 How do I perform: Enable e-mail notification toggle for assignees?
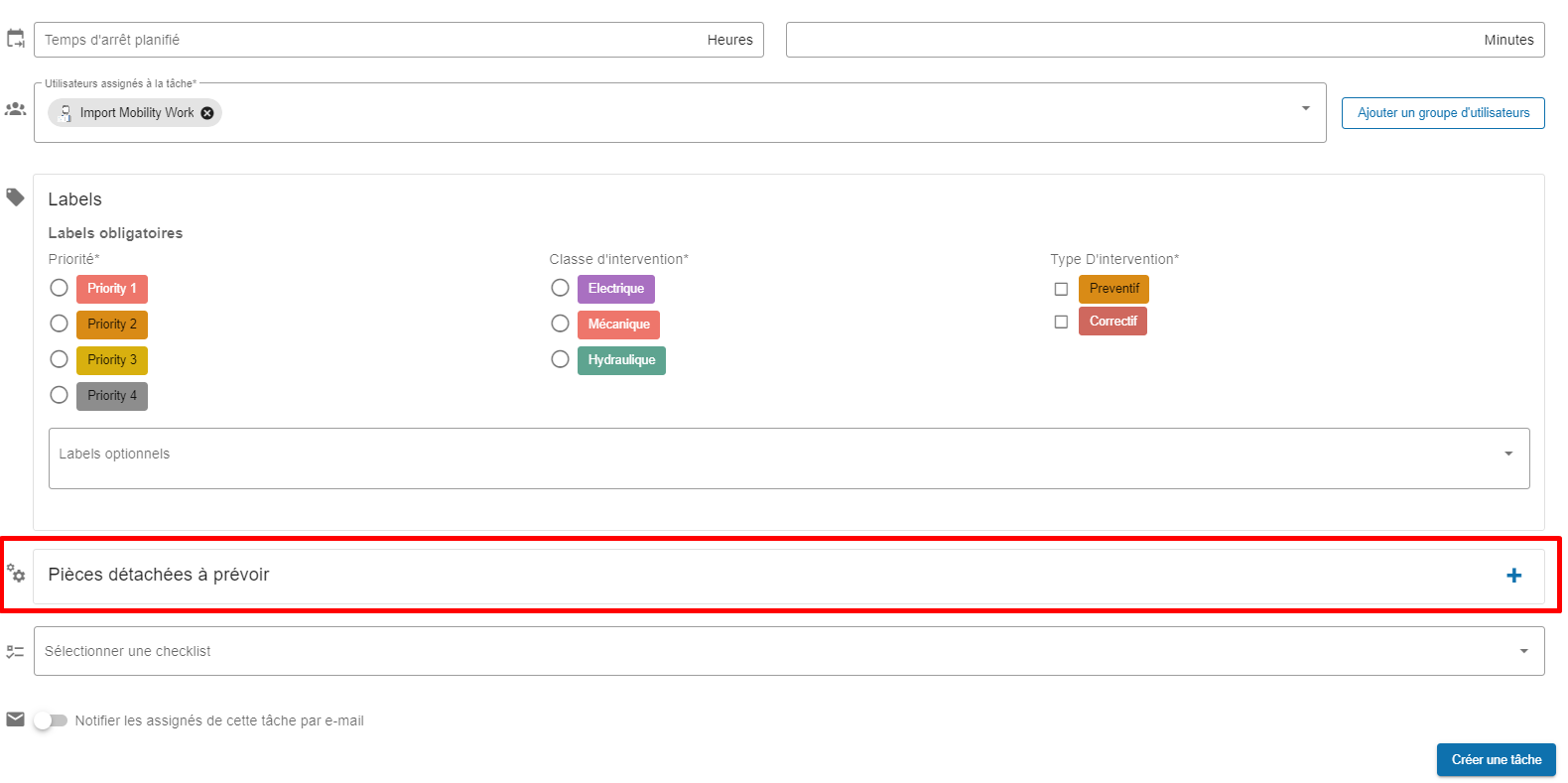tap(50, 720)
